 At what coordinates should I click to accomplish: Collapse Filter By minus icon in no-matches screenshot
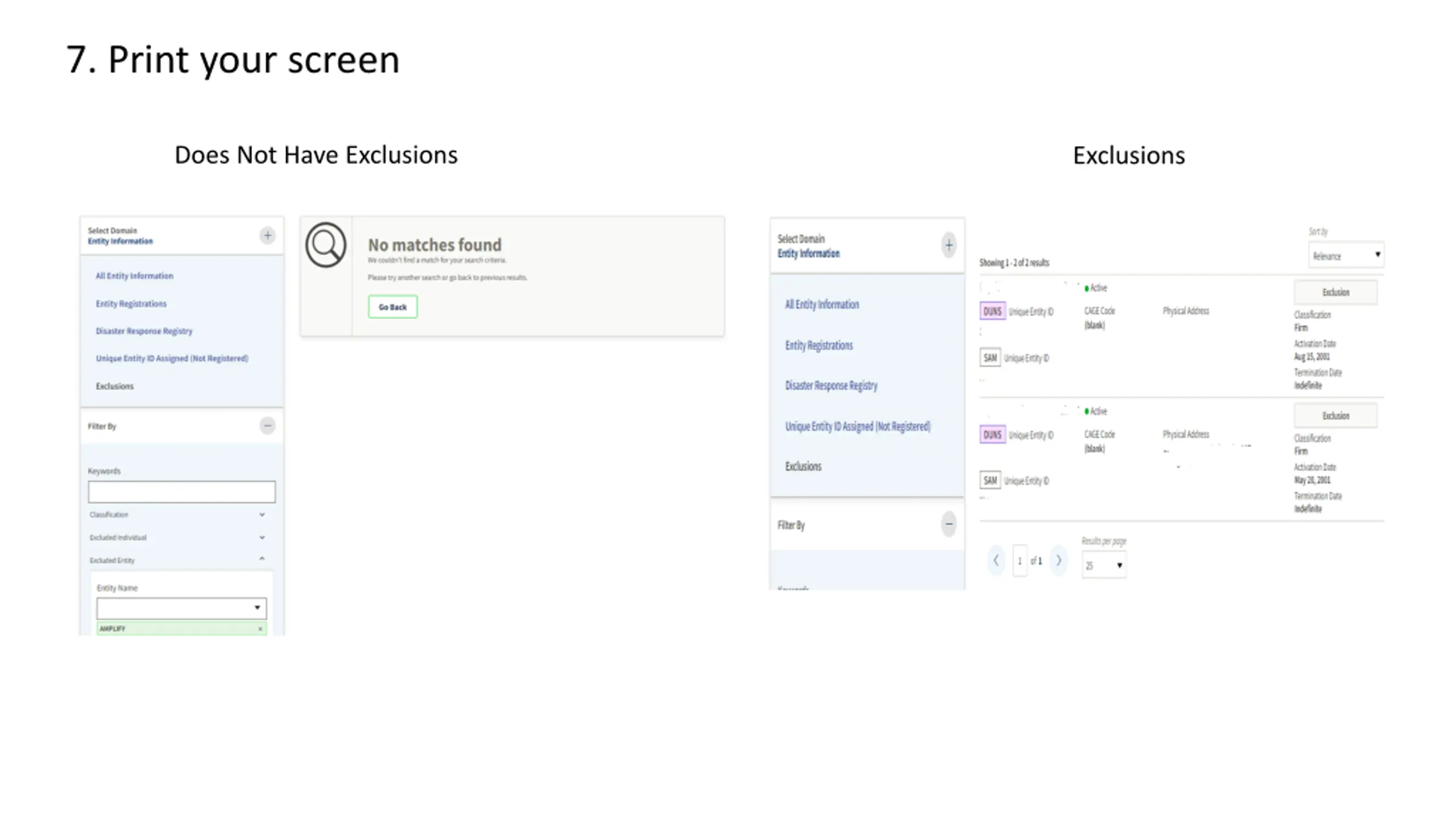267,425
